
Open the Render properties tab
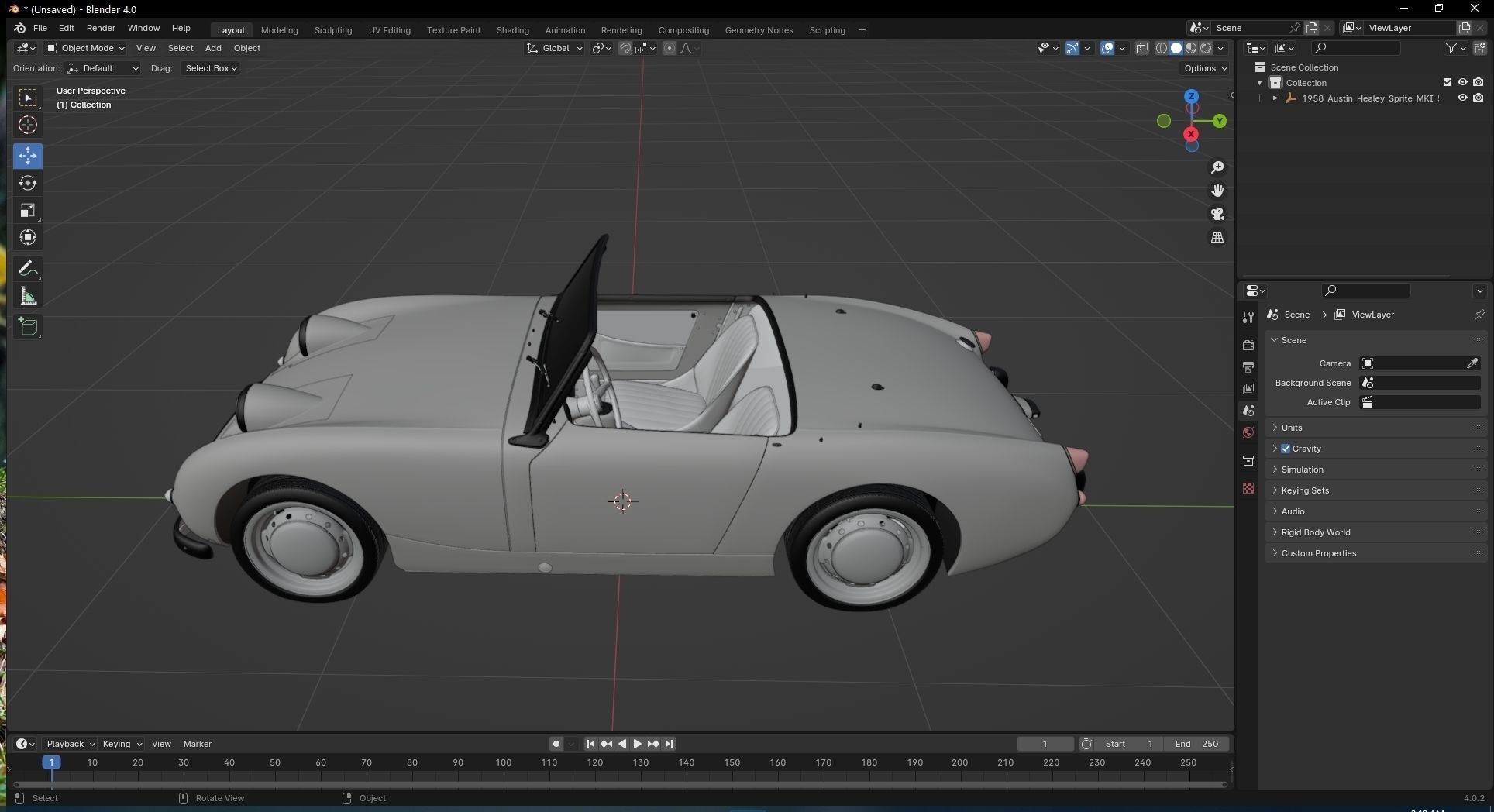pos(1248,345)
